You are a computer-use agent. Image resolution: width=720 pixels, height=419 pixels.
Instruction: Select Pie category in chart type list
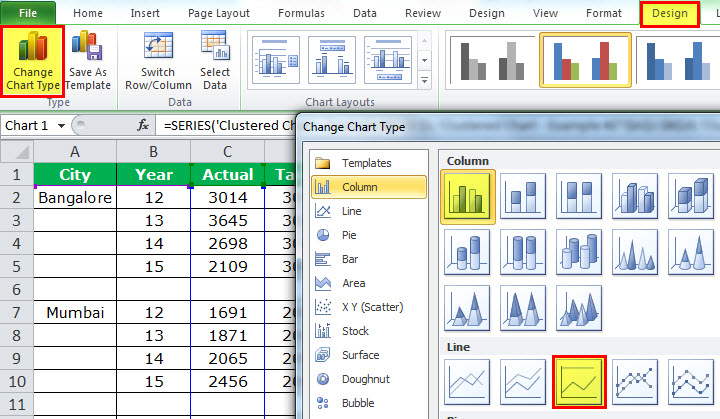tap(369, 235)
